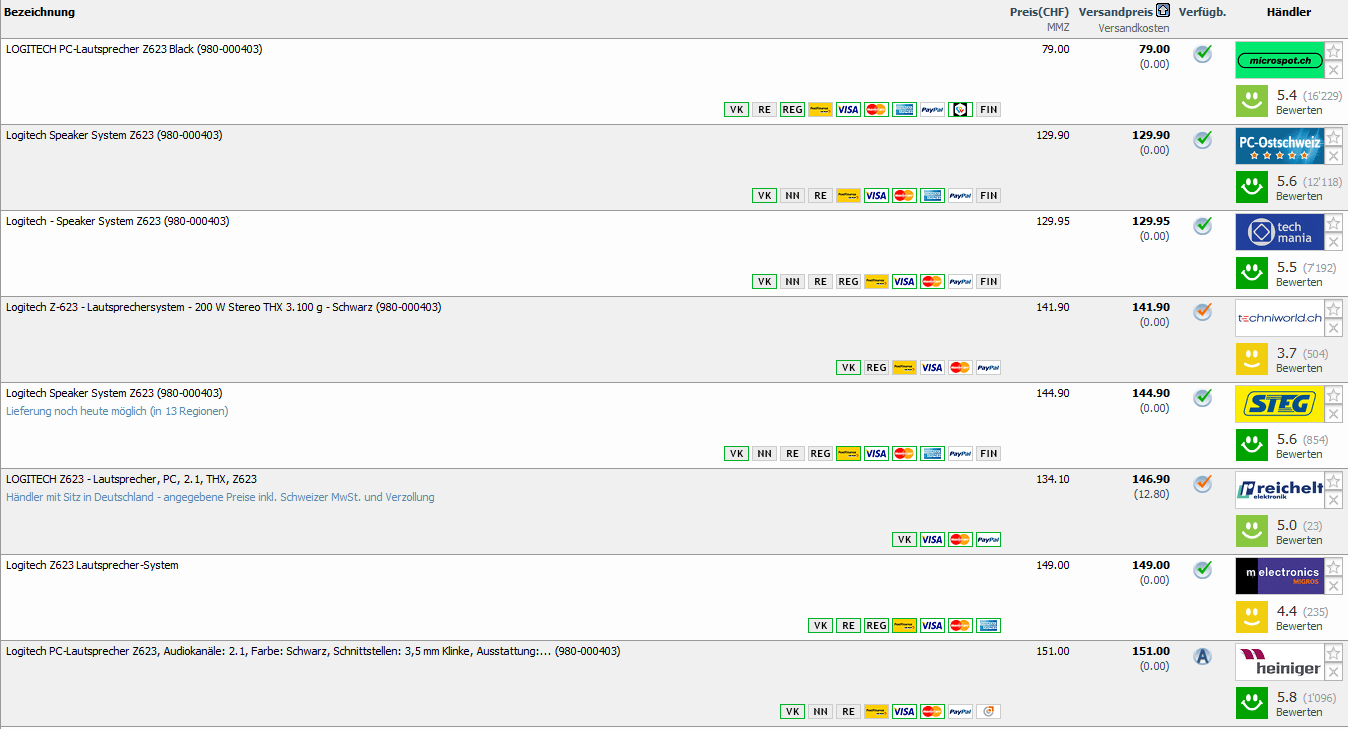Open the reichelt elektronik shop logo
This screenshot has height=729, width=1348.
[1279, 489]
